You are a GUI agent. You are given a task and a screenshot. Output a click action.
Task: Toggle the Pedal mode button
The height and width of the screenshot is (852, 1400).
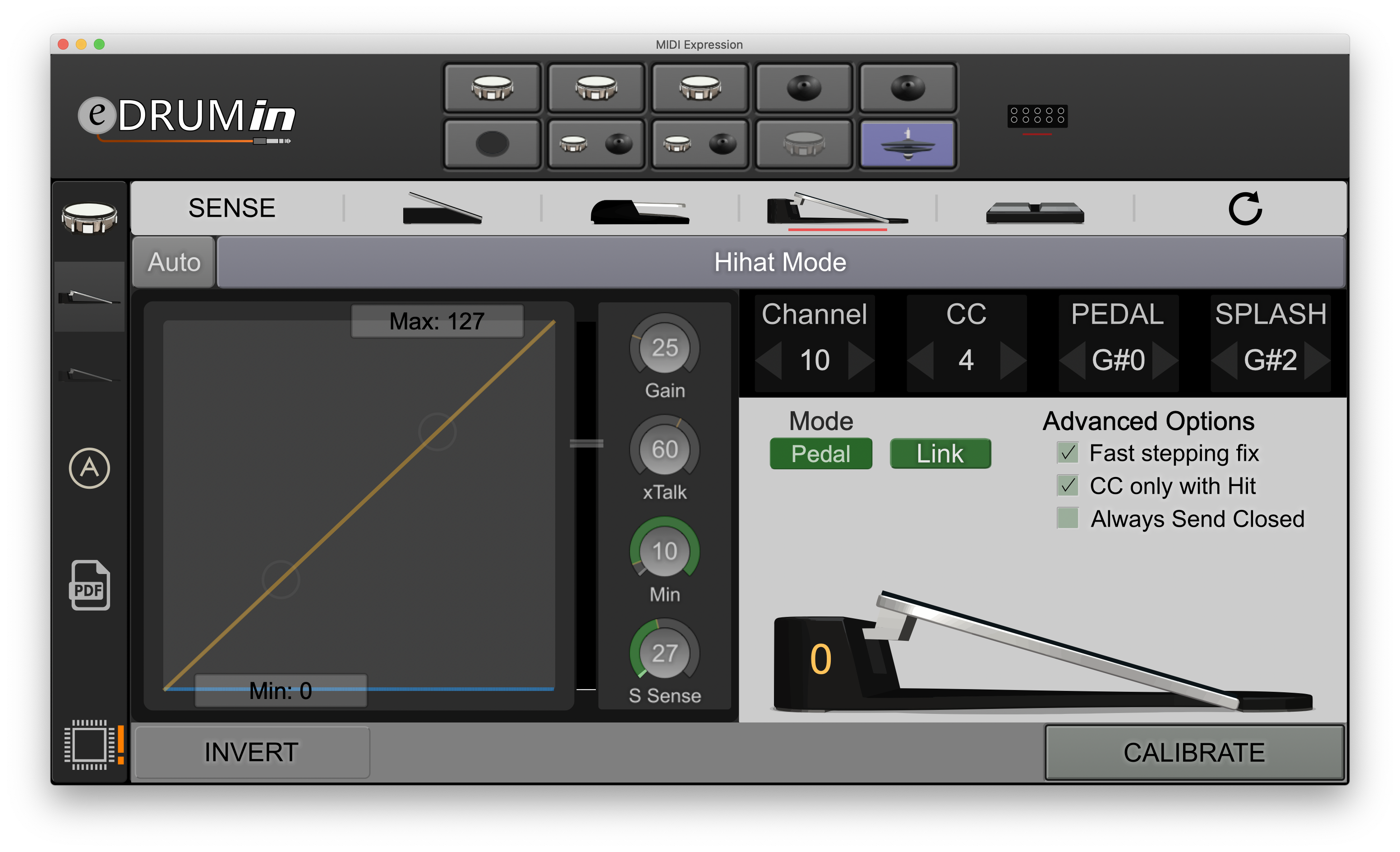[x=820, y=454]
